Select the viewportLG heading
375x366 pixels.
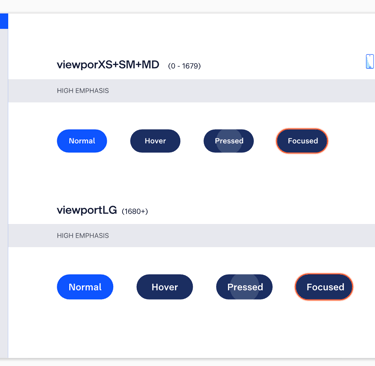[x=87, y=210]
